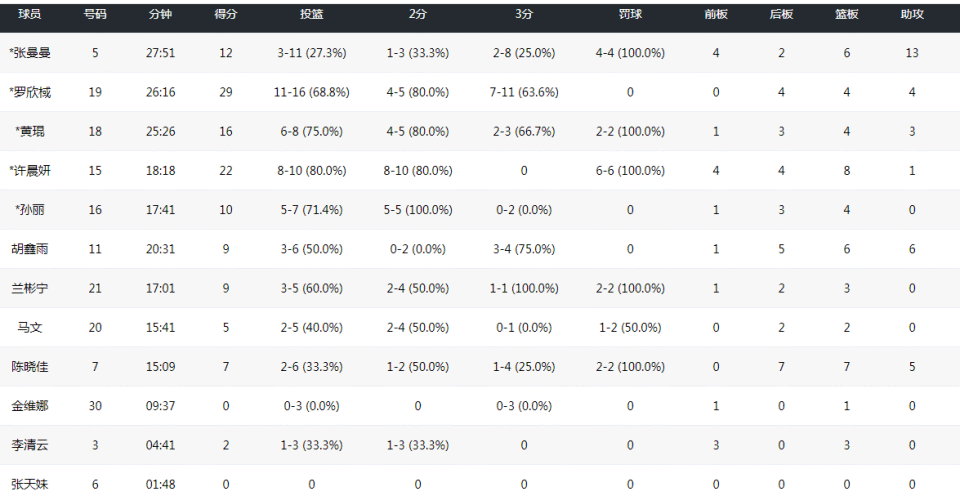Sort table by 得分 header
The image size is (960, 496).
tap(225, 16)
